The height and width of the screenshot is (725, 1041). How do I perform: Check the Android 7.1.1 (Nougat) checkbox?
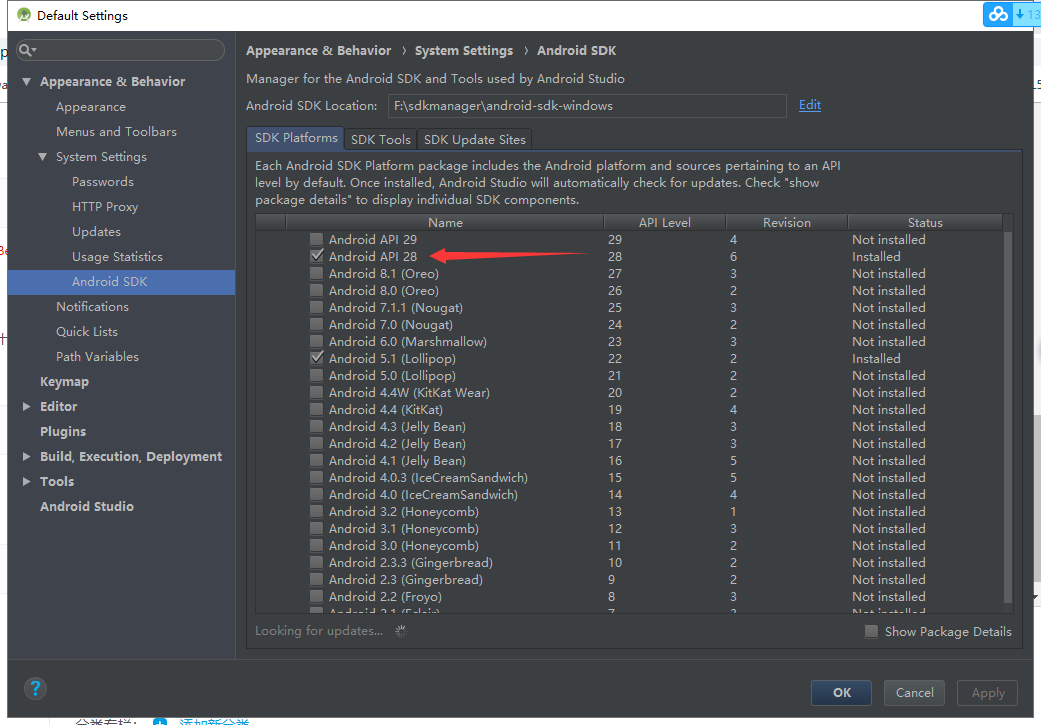[x=317, y=307]
